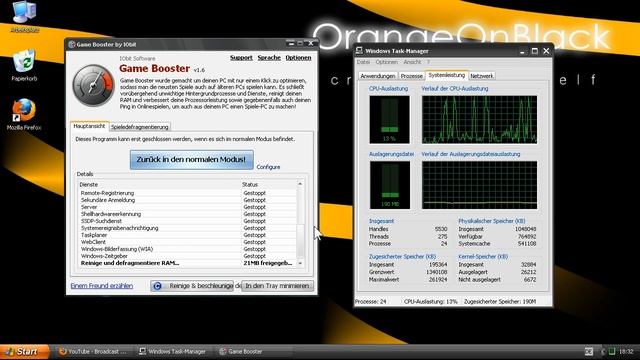Click the Auslagerungsdatei 190 MB gauge
The width and height of the screenshot is (640, 360).
[390, 185]
